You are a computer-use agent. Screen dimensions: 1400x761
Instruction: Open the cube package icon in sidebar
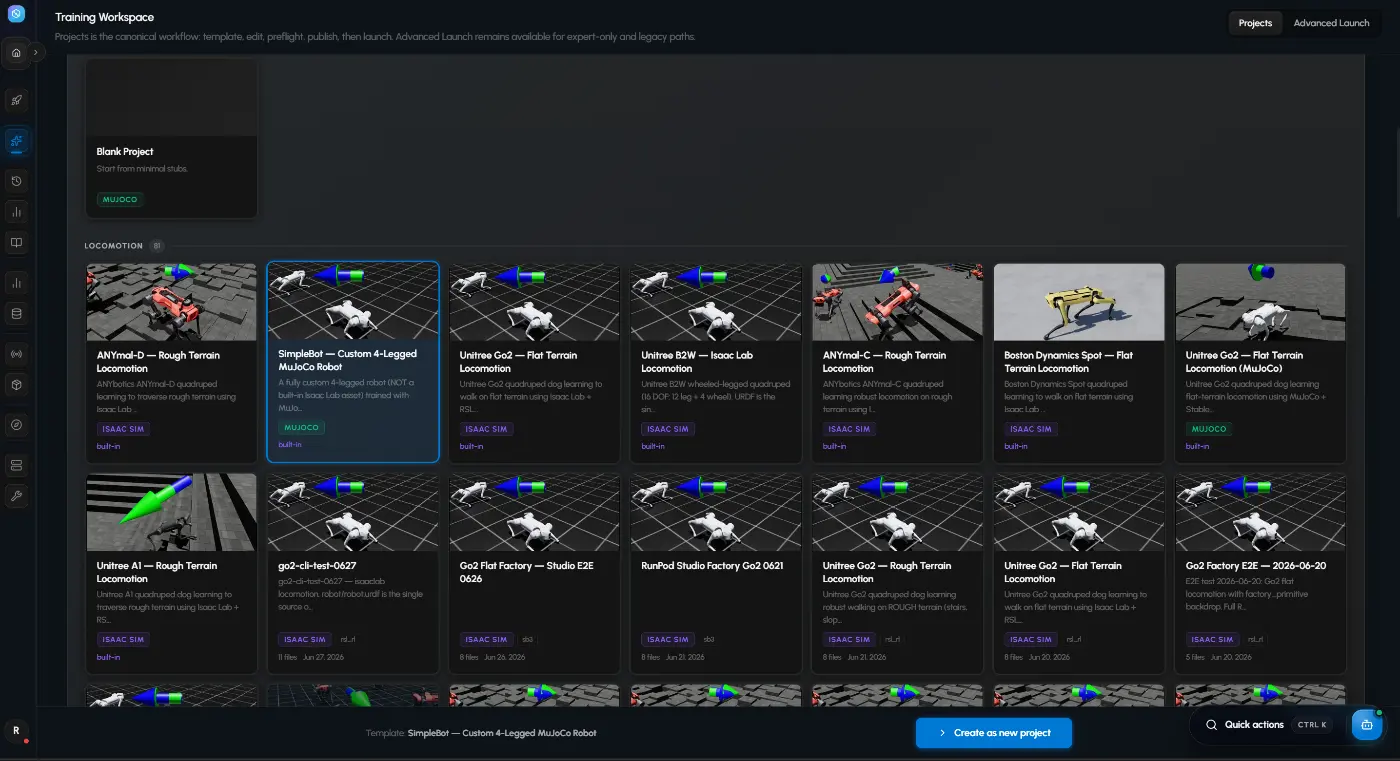(x=16, y=384)
